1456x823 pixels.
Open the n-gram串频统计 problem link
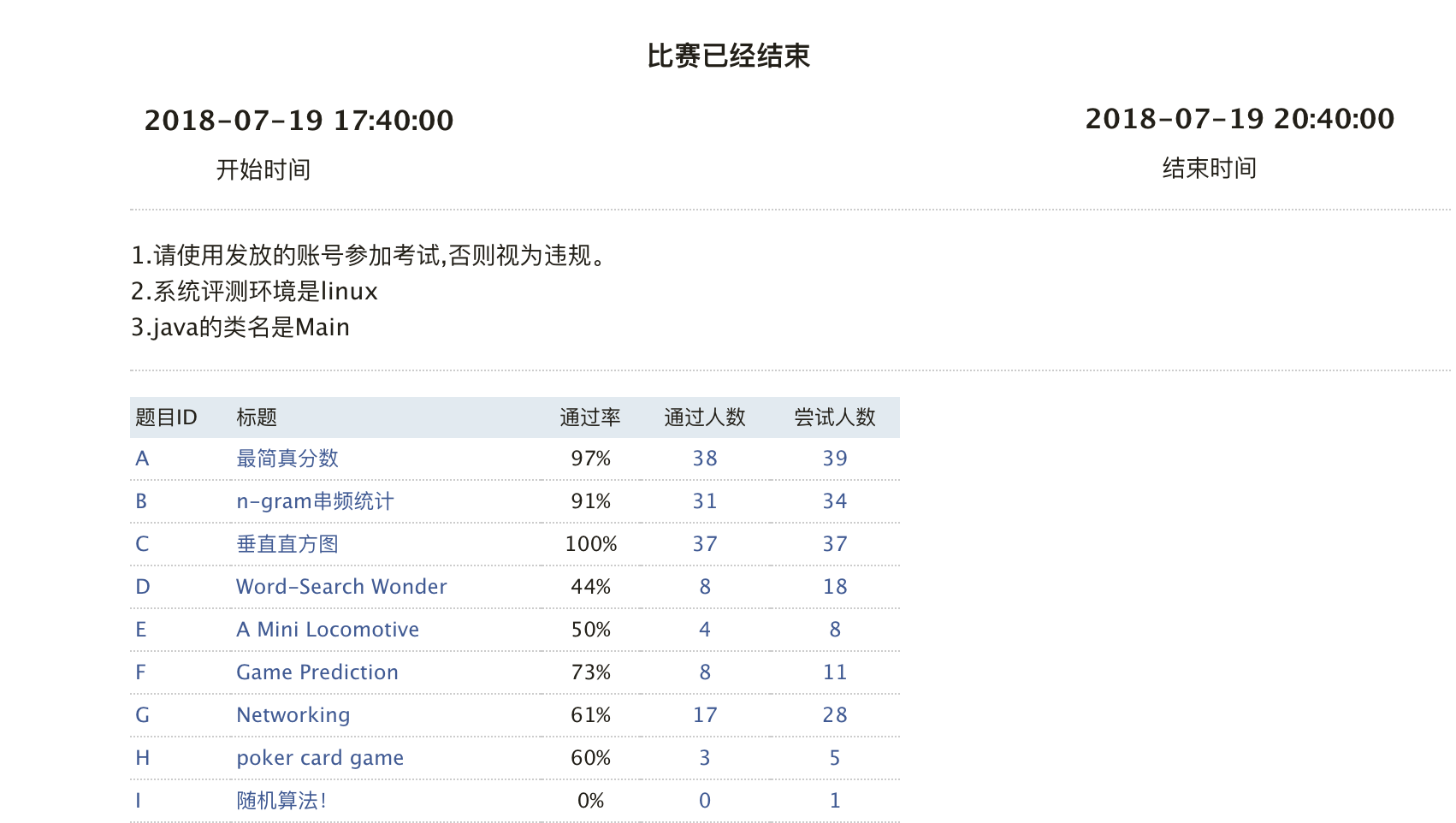[x=315, y=501]
